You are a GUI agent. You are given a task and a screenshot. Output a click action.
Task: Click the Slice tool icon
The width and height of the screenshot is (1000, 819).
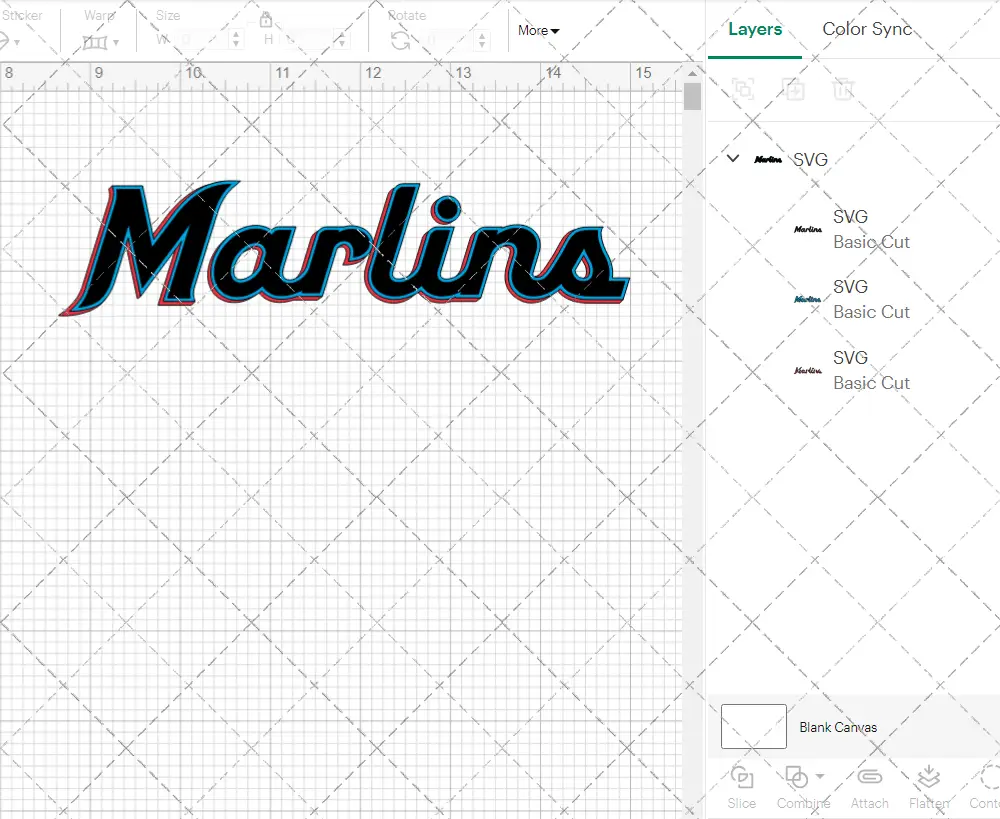(742, 777)
